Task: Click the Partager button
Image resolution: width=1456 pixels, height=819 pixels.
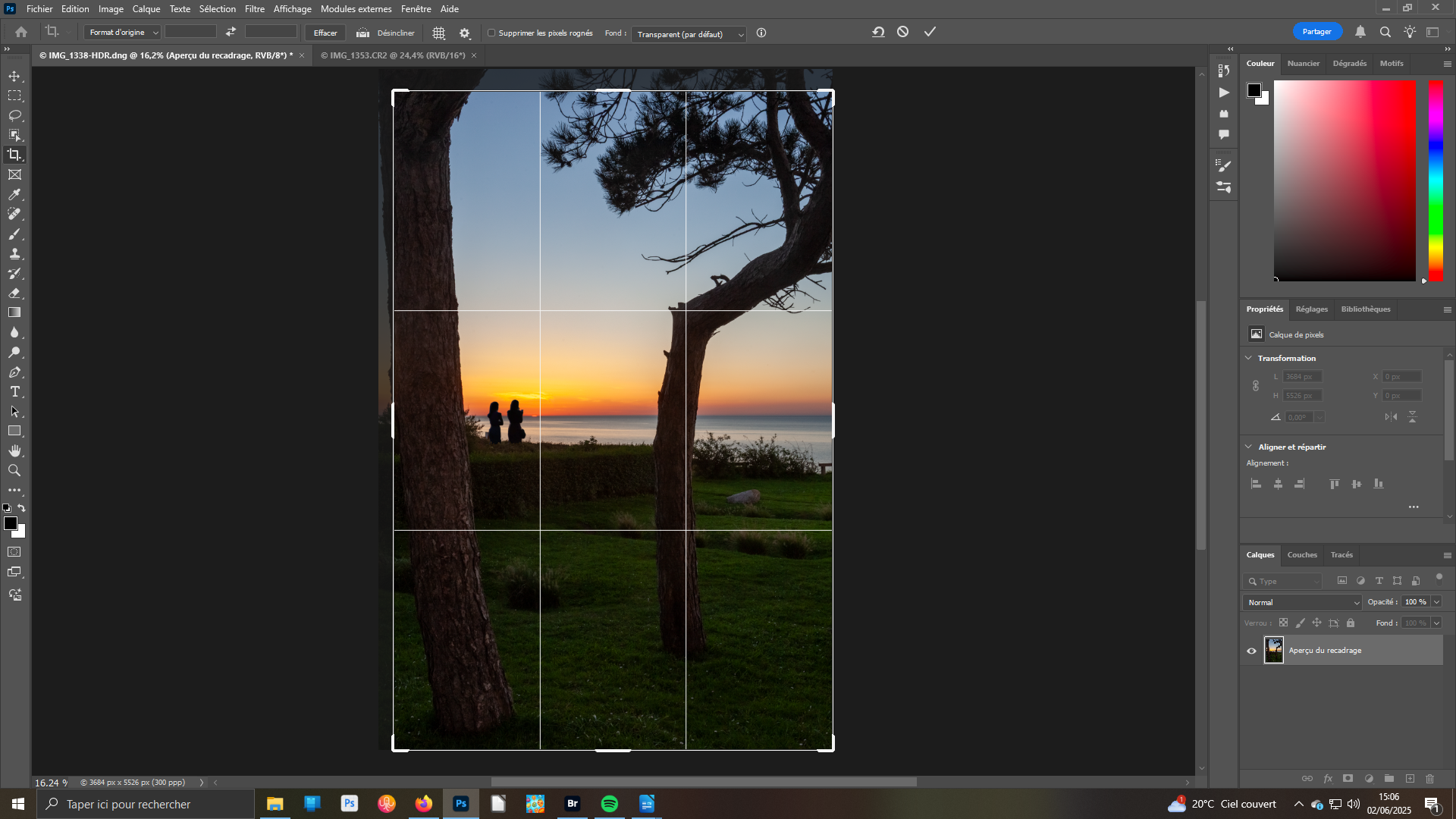Action: (1316, 32)
